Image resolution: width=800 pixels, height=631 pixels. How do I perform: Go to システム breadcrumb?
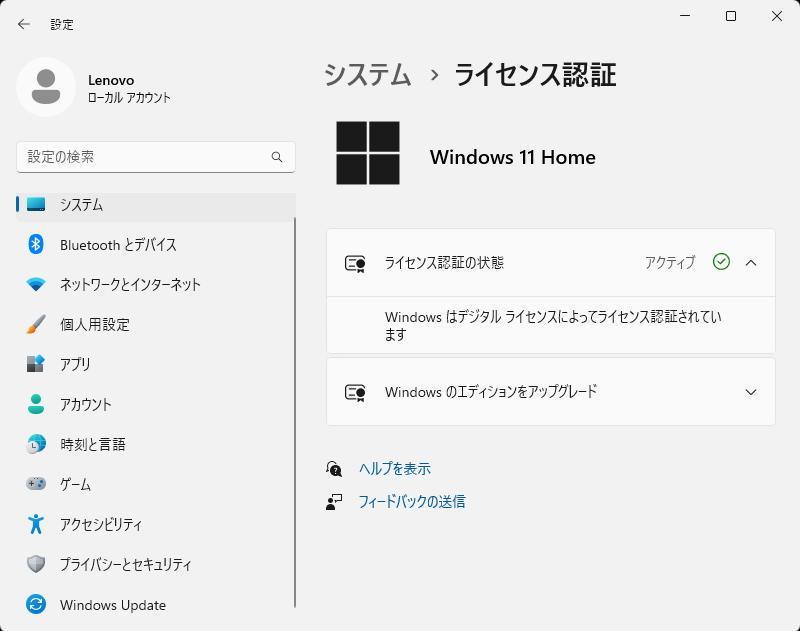[x=368, y=75]
